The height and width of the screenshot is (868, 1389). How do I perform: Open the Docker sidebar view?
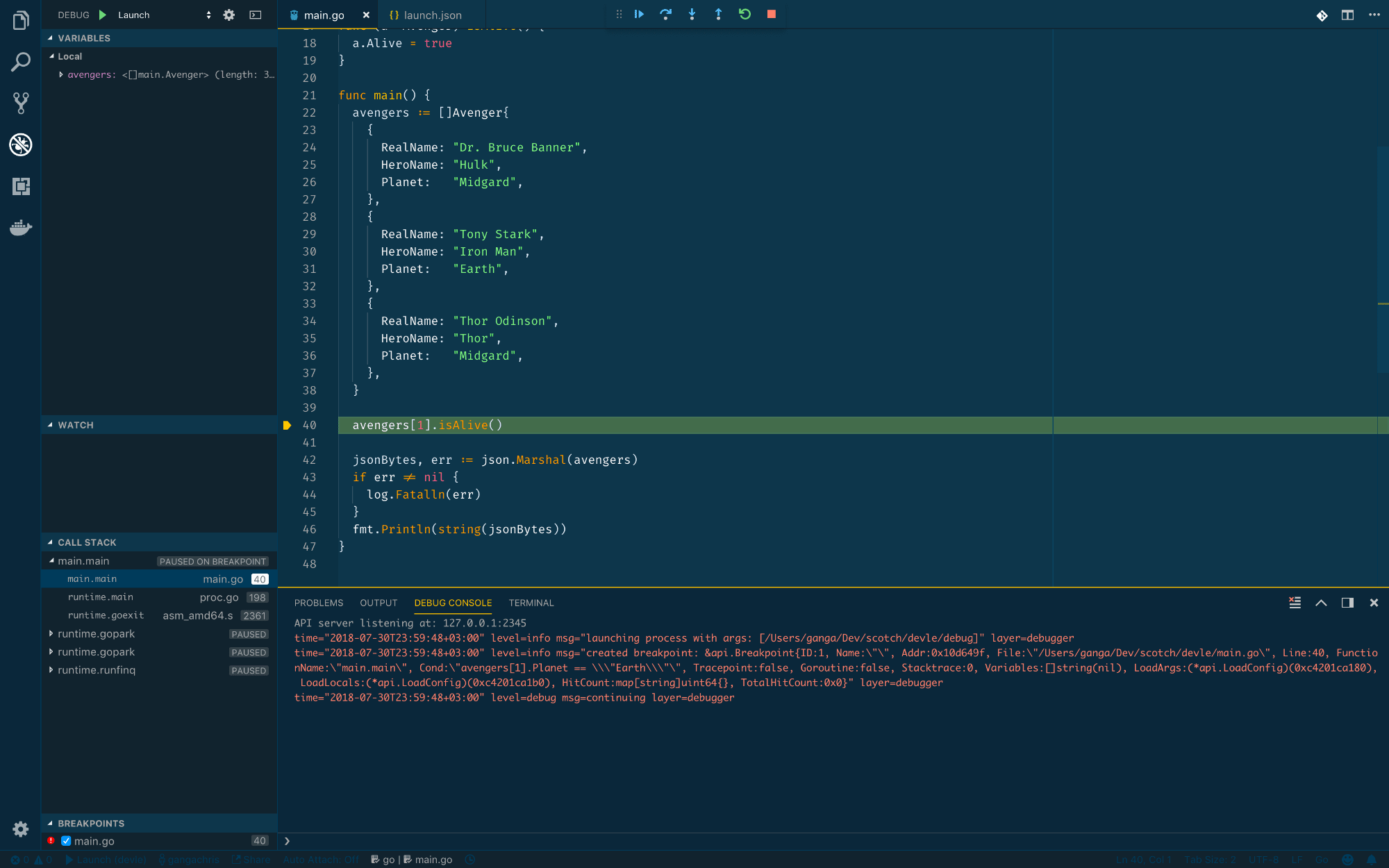(21, 227)
